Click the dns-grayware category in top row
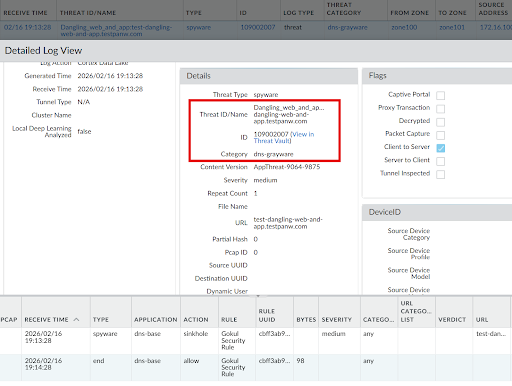Screen dimensions: 512x386 coord(347,27)
